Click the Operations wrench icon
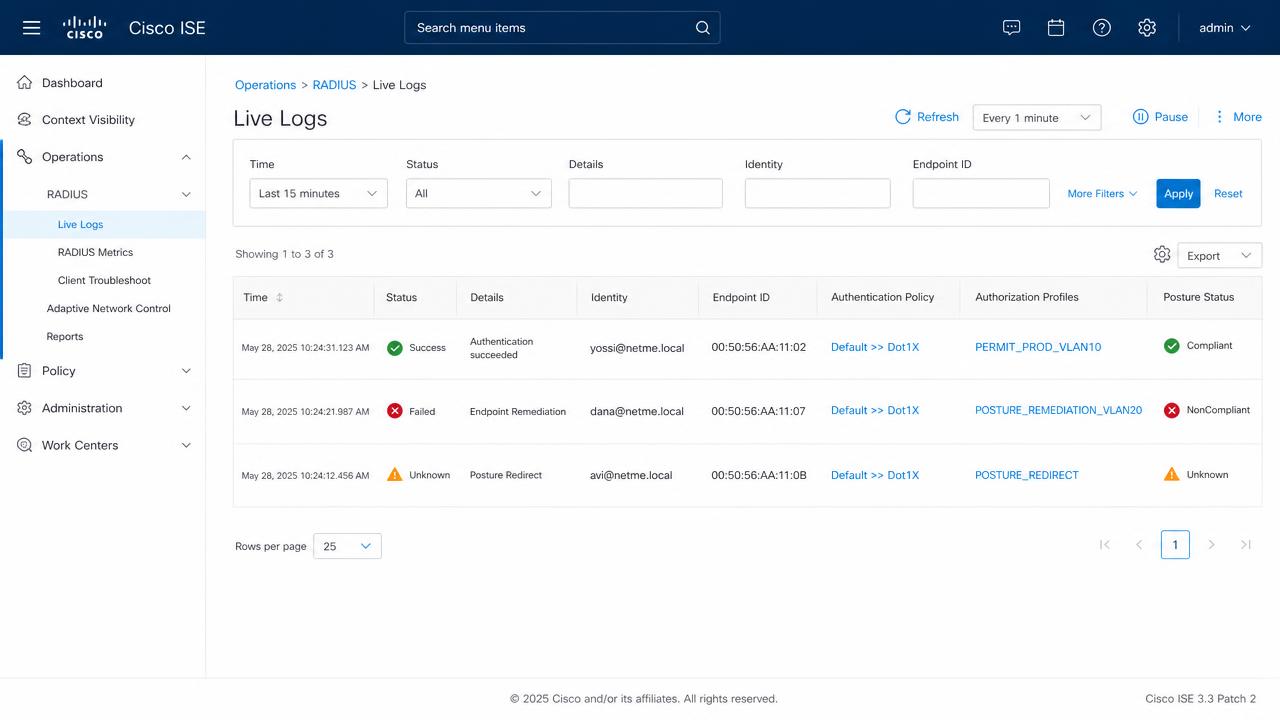Viewport: 1280px width, 720px height. (x=25, y=157)
